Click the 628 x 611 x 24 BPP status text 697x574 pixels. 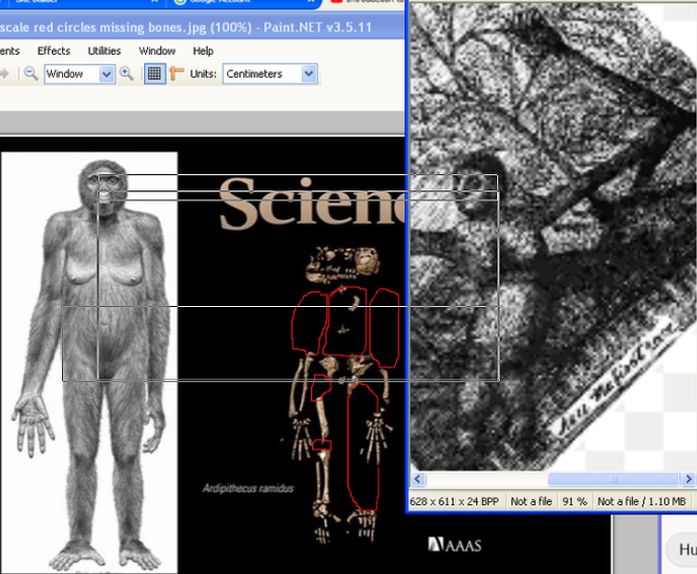click(x=454, y=502)
